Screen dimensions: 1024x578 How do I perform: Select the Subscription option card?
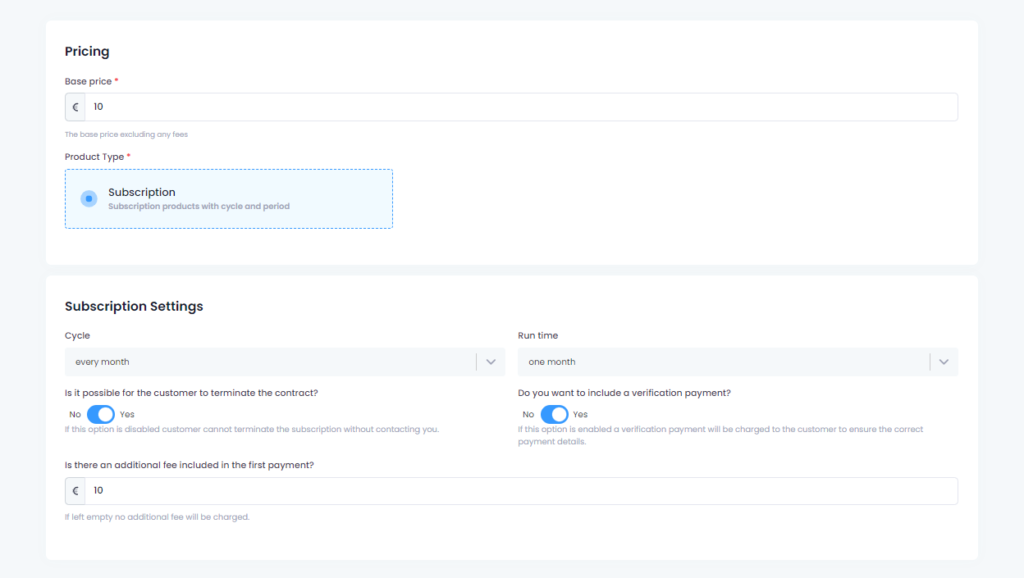(228, 198)
